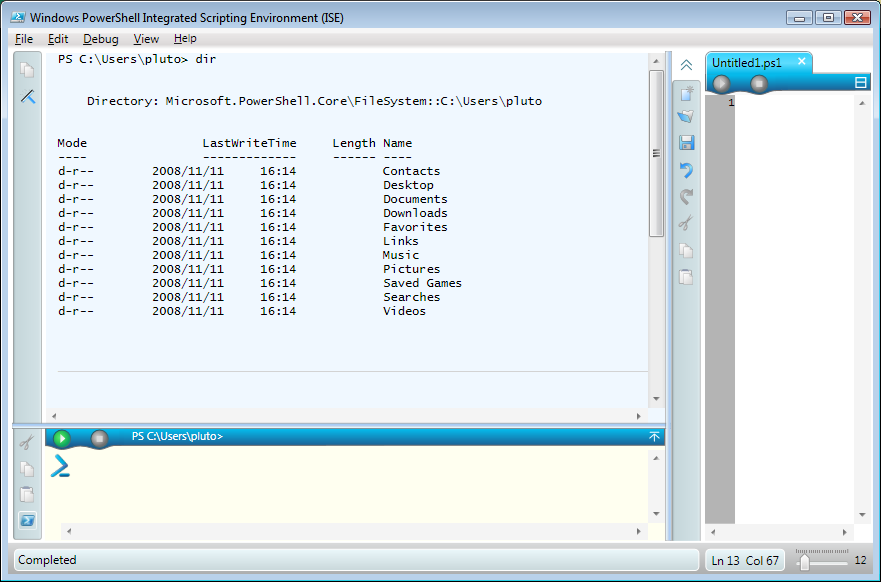Create a new script with the New icon
The image size is (881, 582).
[686, 93]
